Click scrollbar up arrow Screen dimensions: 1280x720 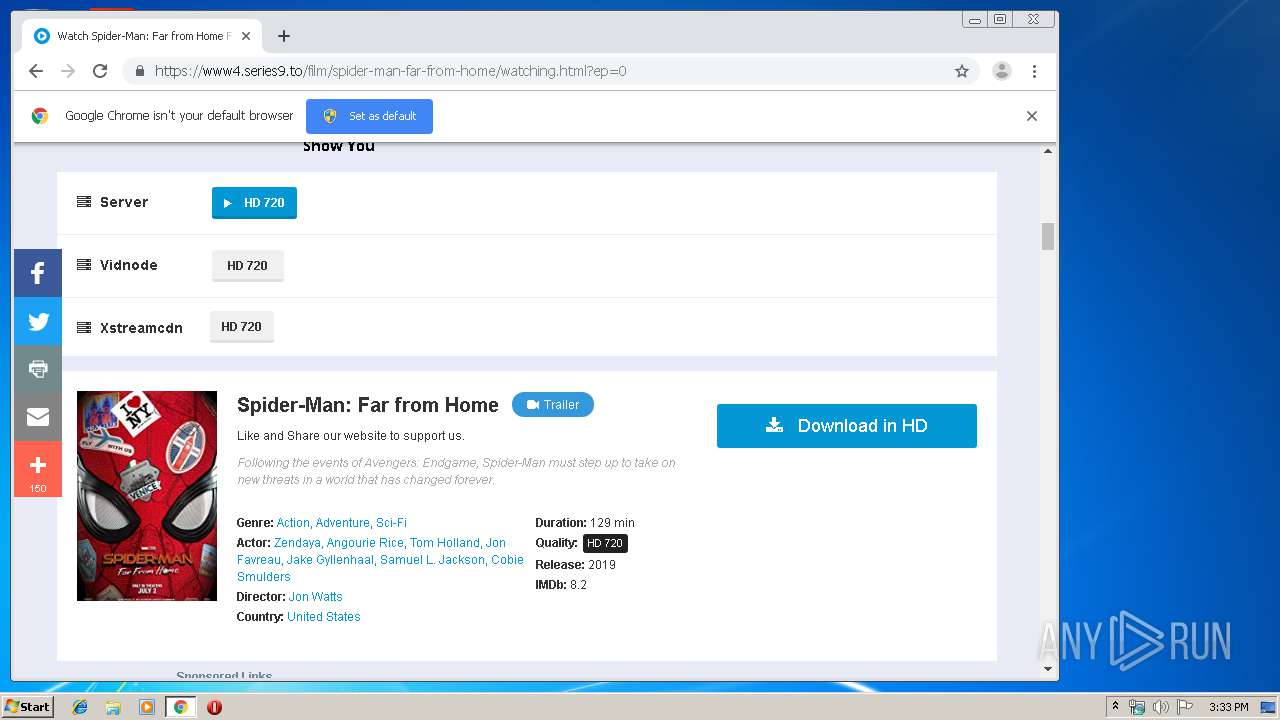1048,151
